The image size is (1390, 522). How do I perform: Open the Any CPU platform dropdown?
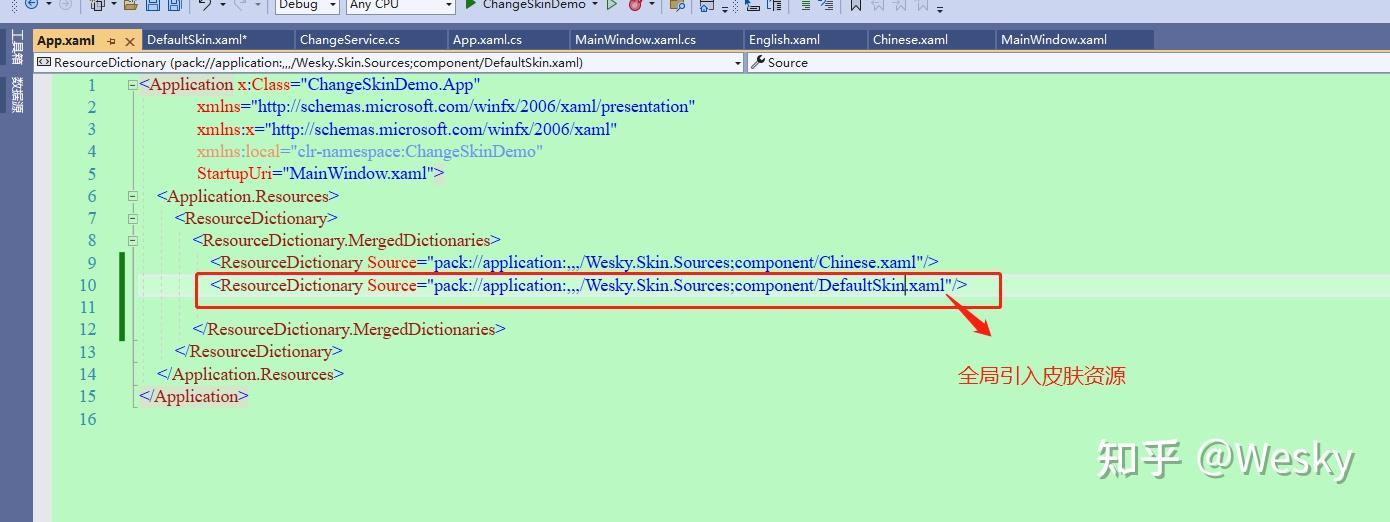coord(401,5)
